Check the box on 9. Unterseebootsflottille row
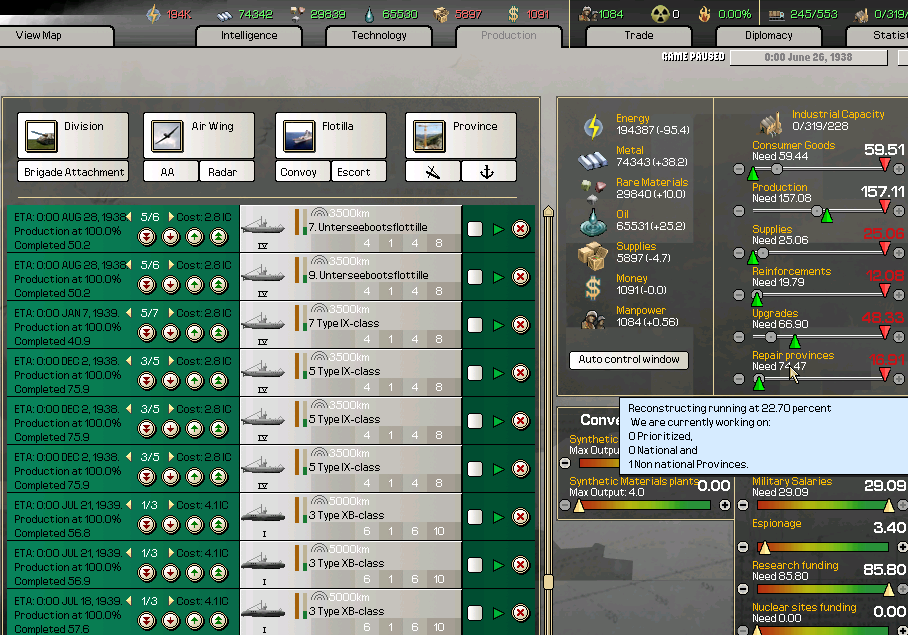This screenshot has width=908, height=635. (x=475, y=277)
